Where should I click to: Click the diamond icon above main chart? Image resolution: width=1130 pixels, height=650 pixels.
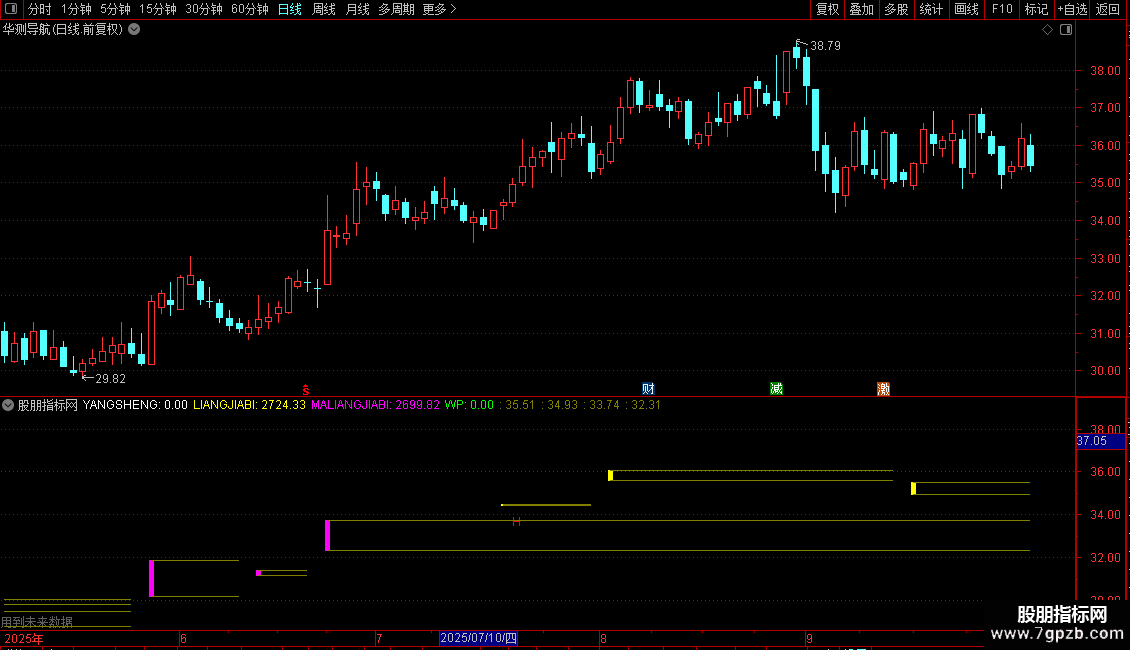click(x=1047, y=30)
